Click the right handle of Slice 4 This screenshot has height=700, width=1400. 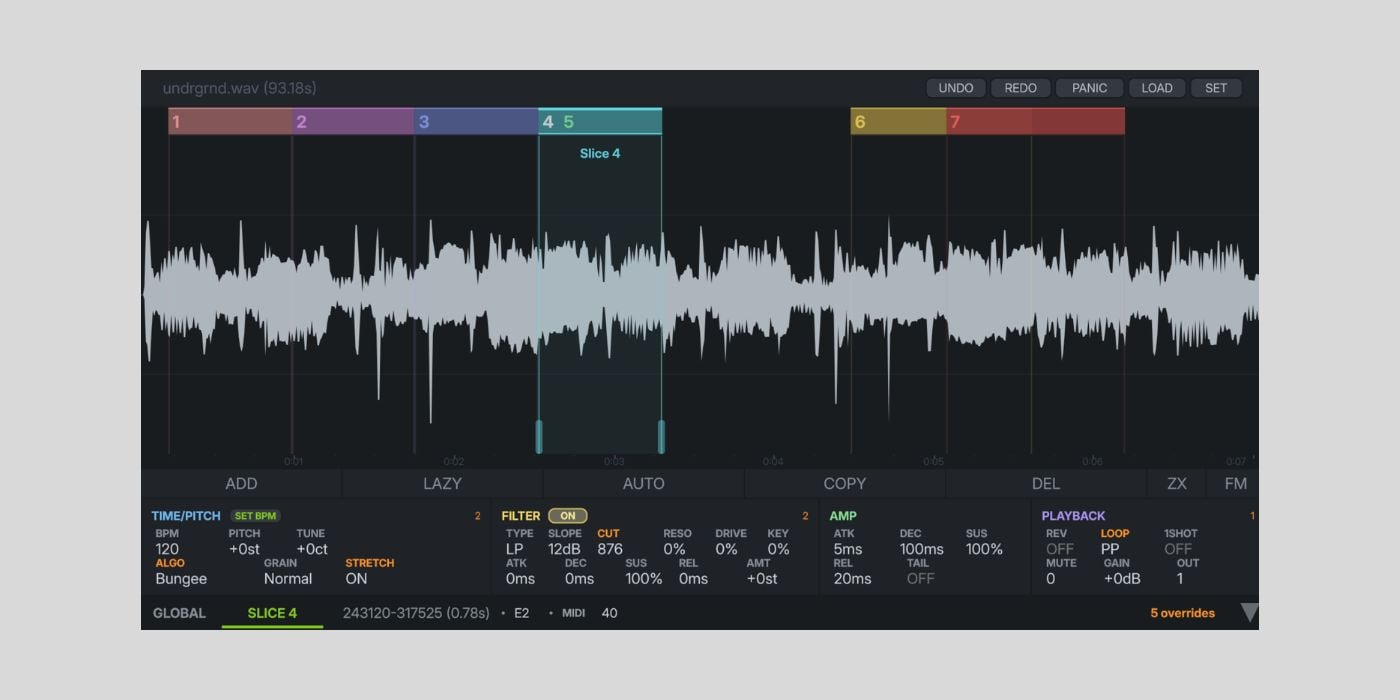661,436
